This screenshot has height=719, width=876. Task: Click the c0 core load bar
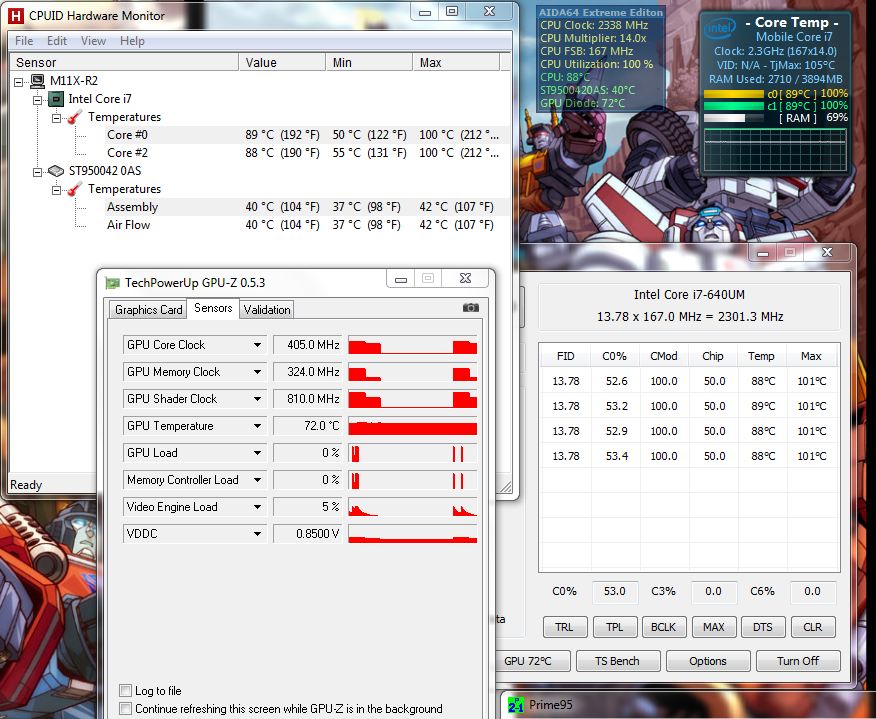pos(734,94)
